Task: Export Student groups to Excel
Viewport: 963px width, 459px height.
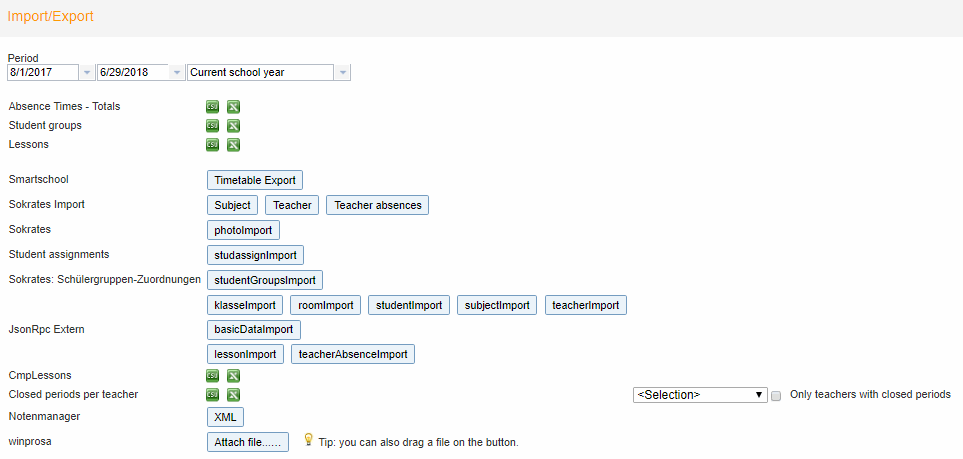Action: 233,126
